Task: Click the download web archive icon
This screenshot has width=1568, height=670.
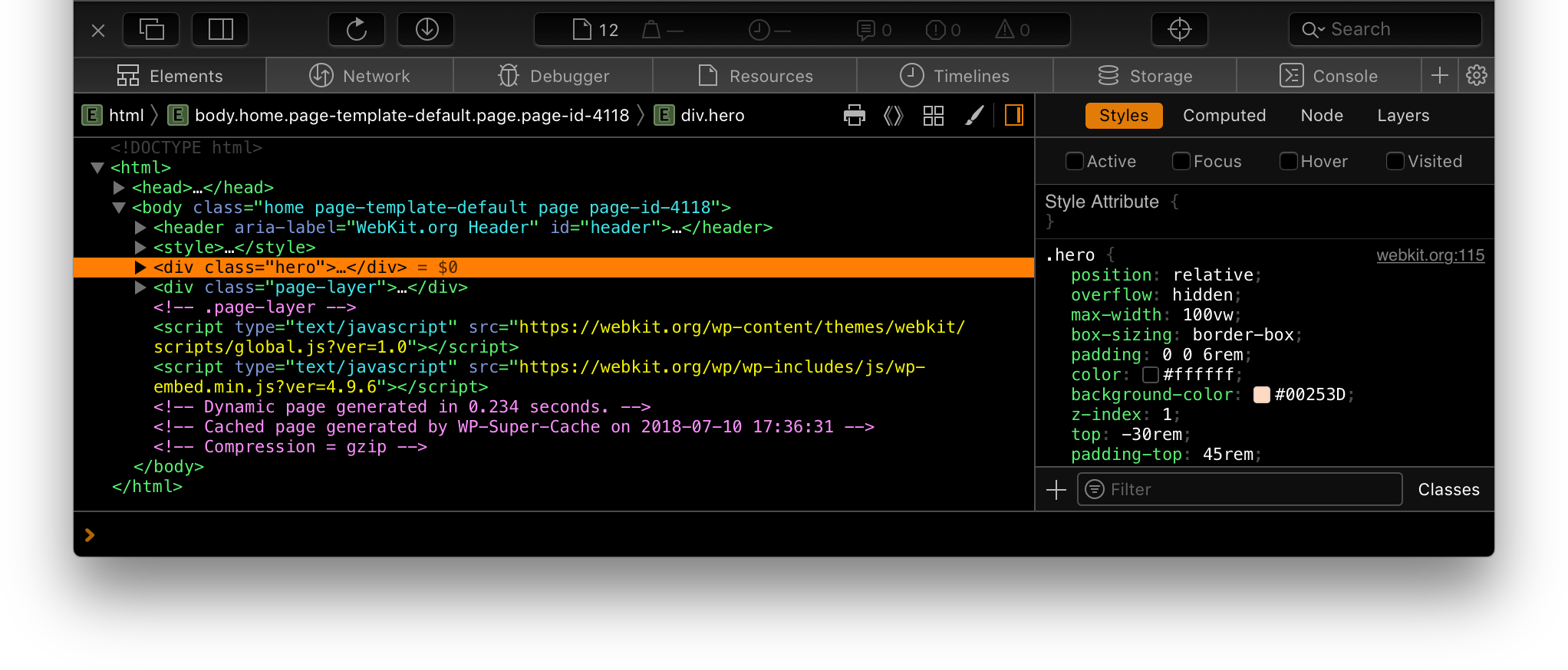Action: coord(427,30)
